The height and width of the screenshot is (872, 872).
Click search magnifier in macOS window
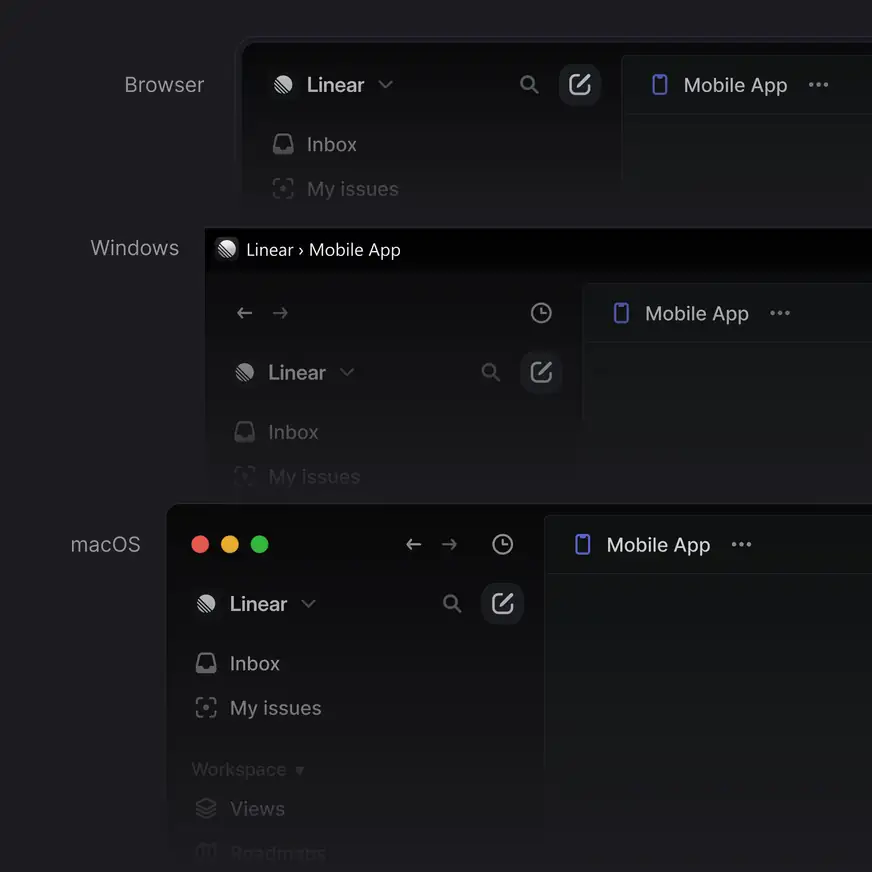click(x=452, y=603)
